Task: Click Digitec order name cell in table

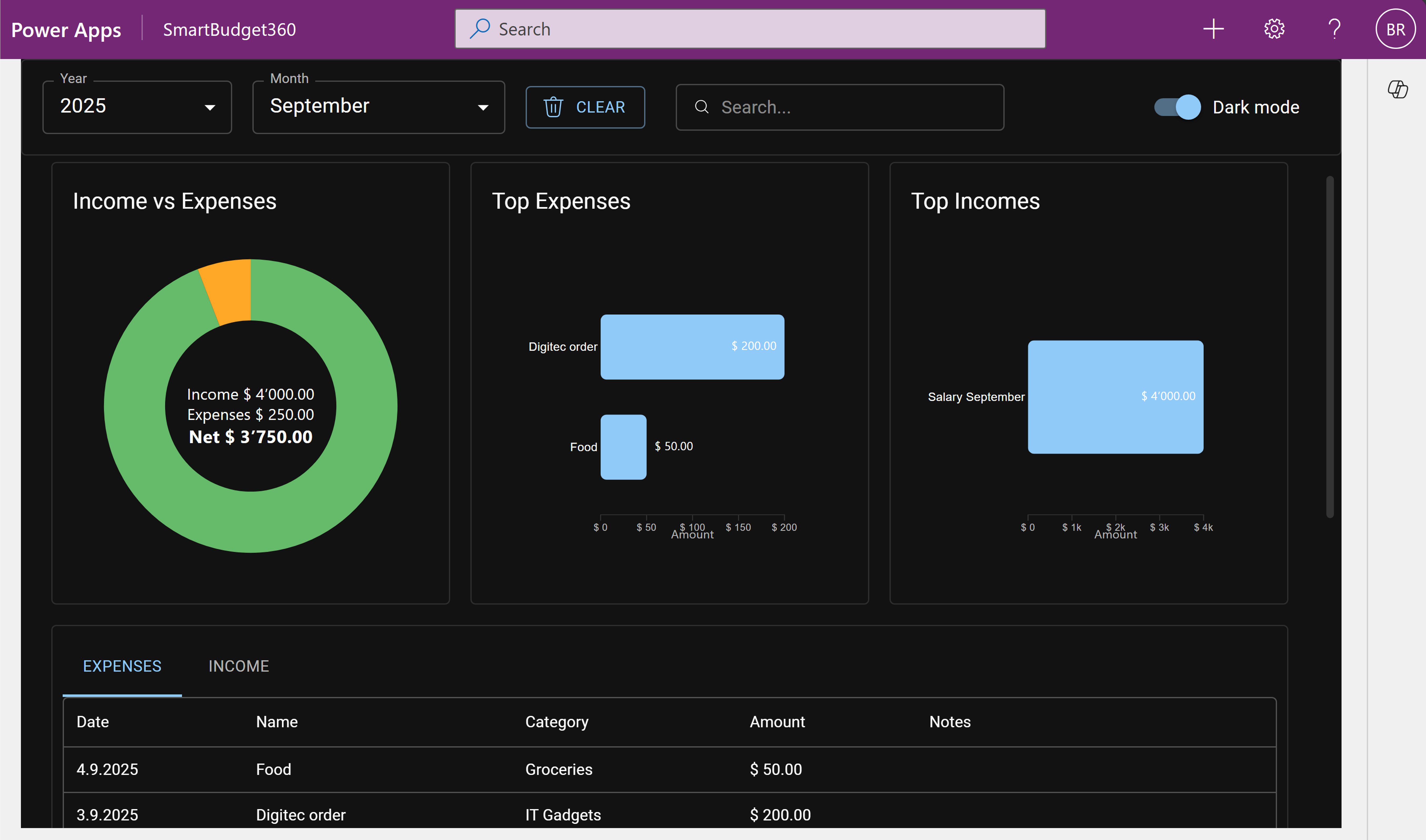Action: [300, 814]
